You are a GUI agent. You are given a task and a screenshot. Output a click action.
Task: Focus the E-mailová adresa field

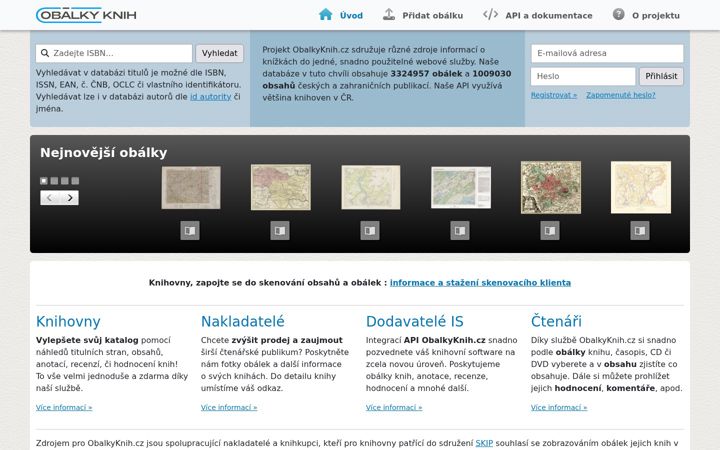(607, 53)
